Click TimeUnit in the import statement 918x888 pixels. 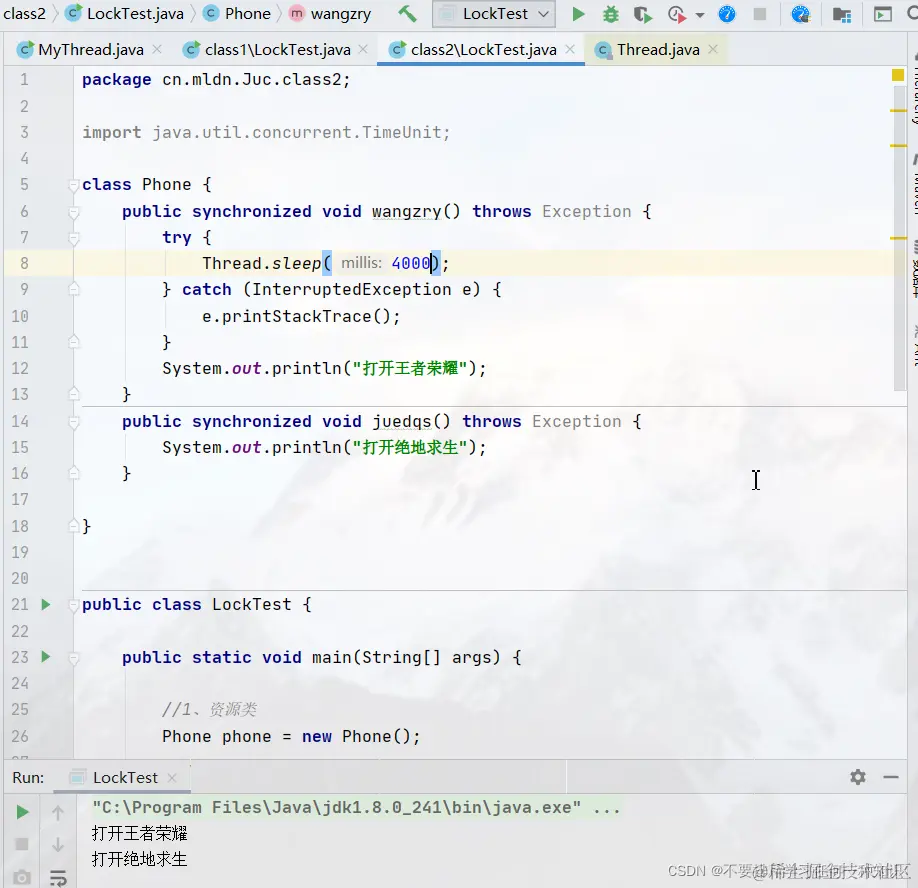pos(402,132)
